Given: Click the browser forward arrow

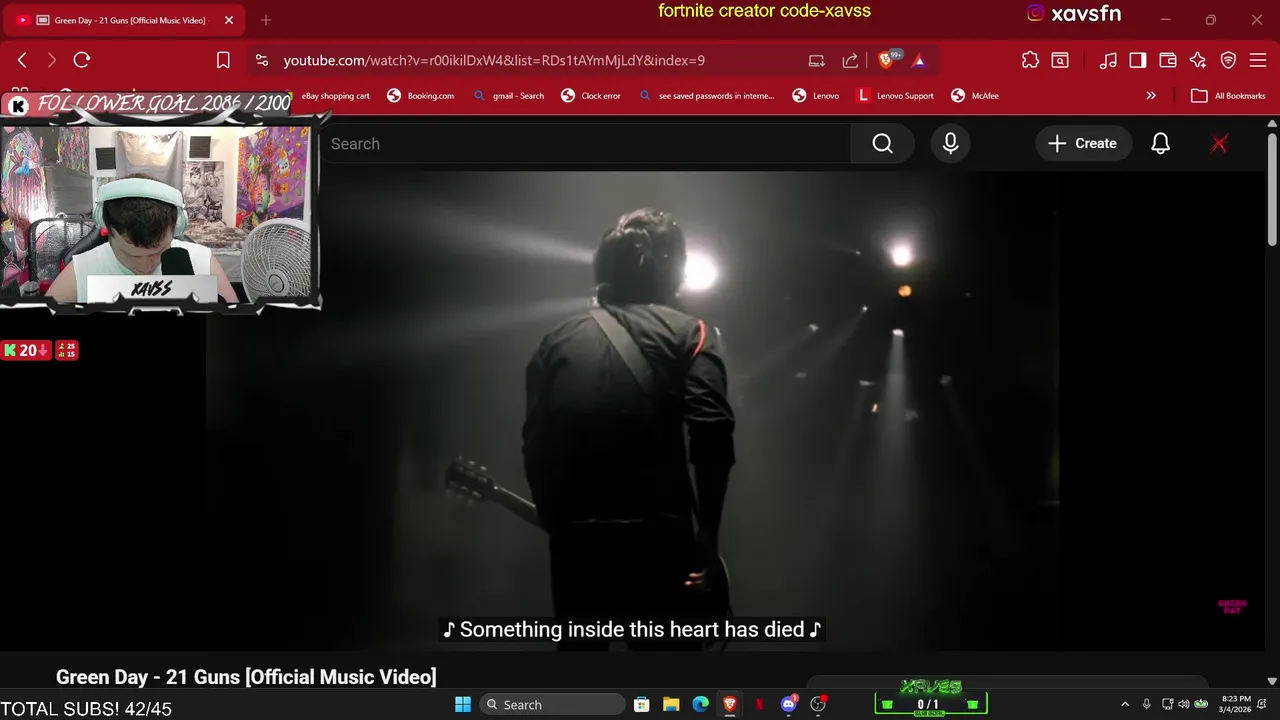Looking at the screenshot, I should 52,60.
